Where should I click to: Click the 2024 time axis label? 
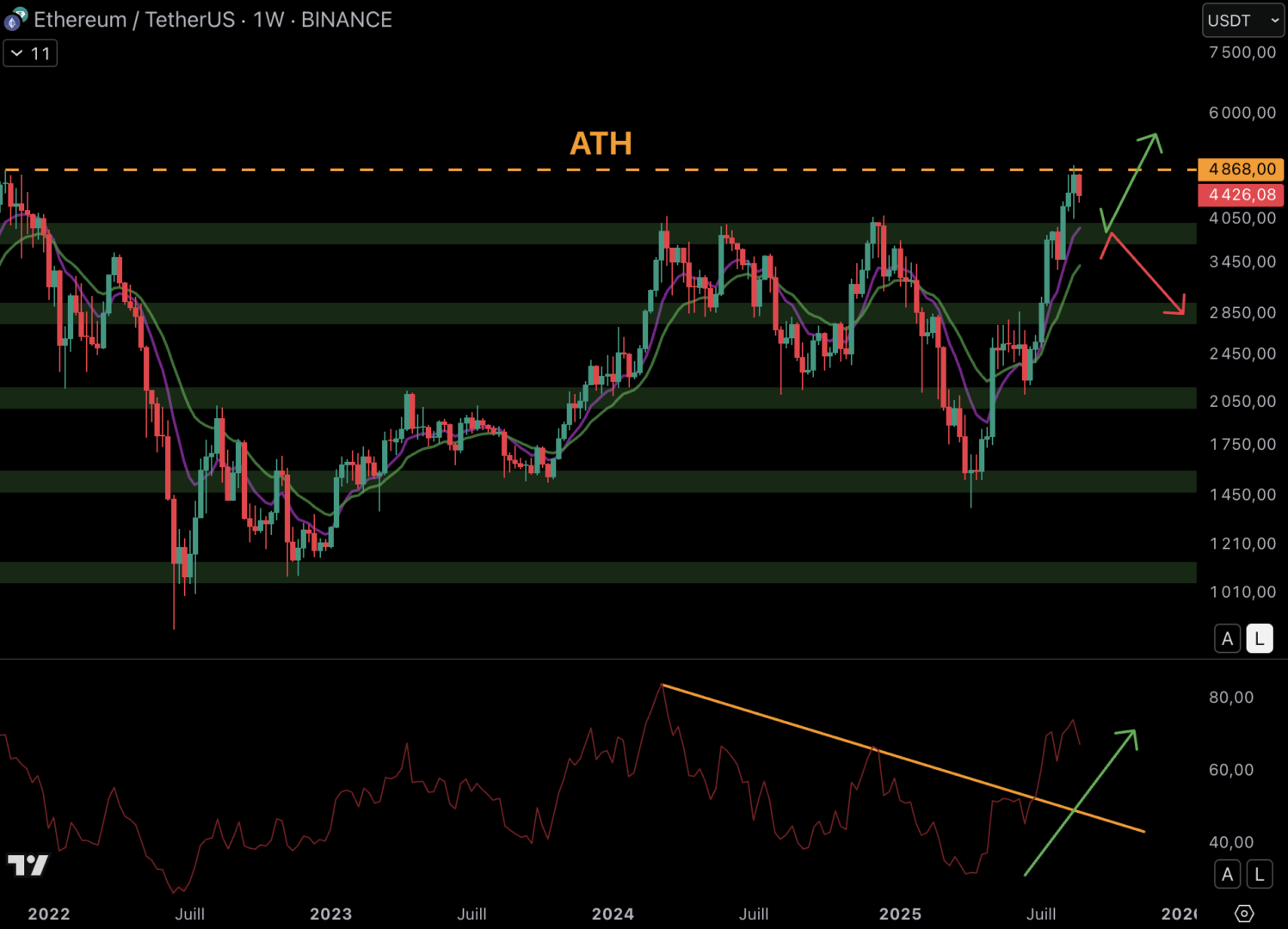pyautogui.click(x=613, y=914)
